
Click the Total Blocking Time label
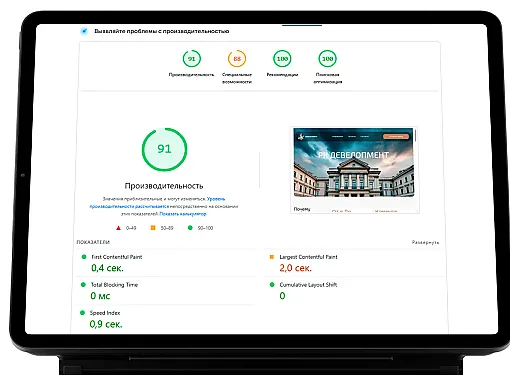[x=114, y=285]
